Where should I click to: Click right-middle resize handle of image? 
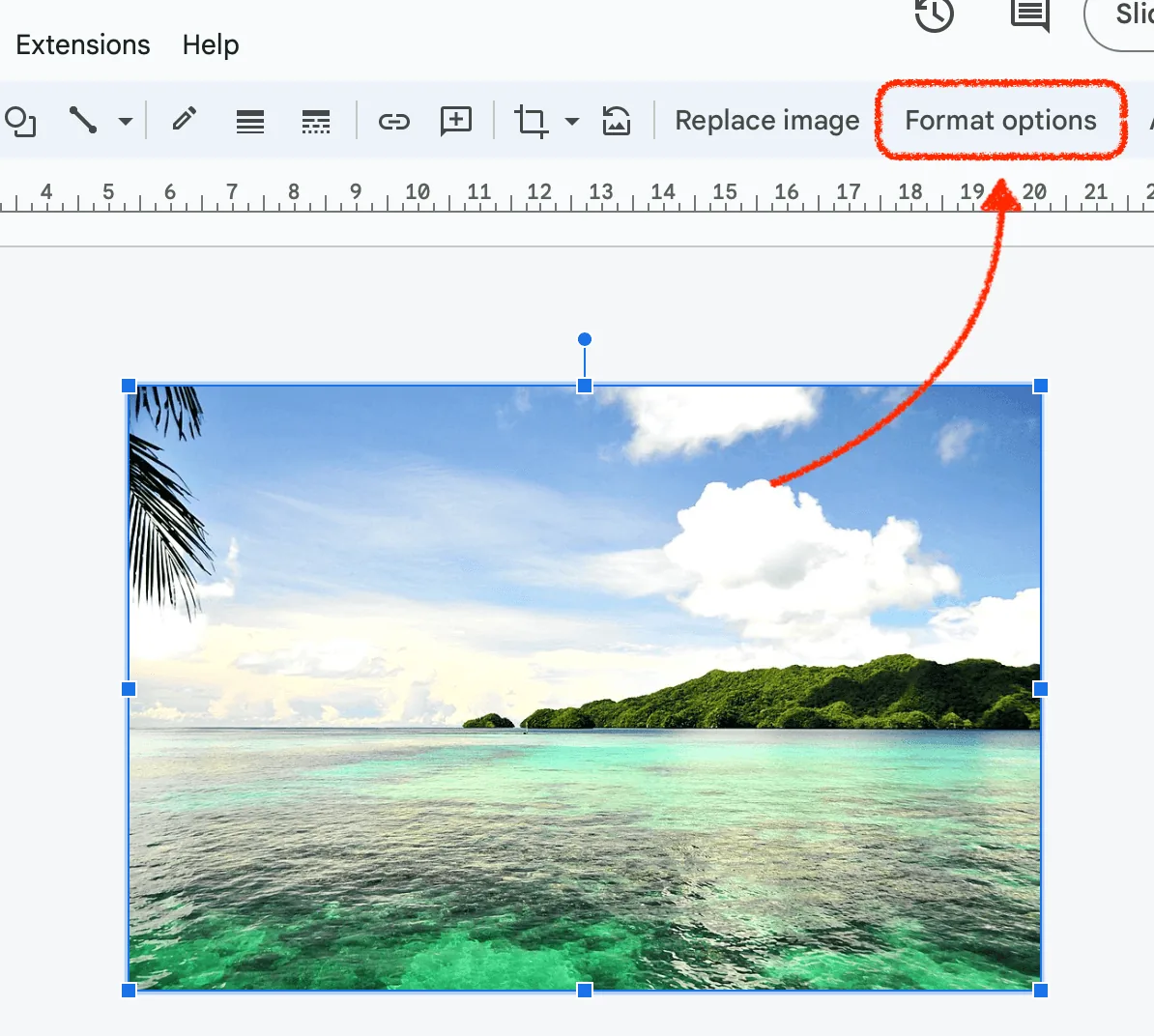[x=1040, y=689]
